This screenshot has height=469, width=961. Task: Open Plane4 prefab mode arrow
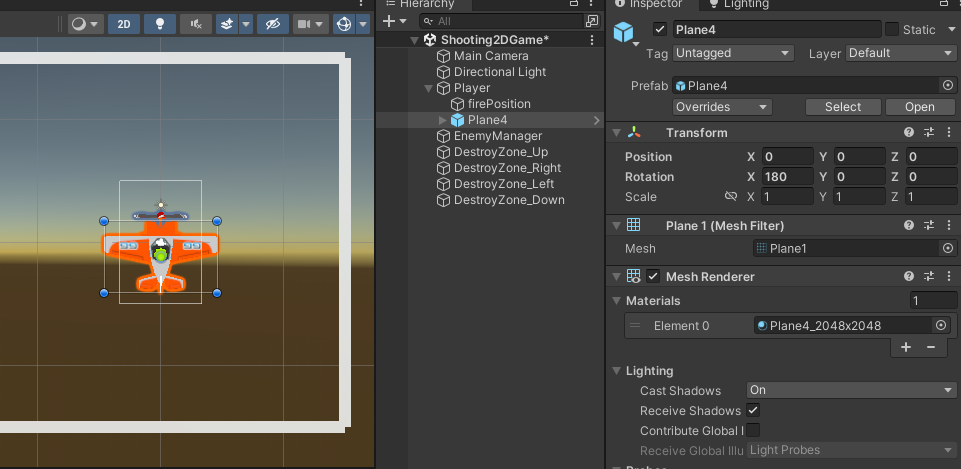[x=596, y=120]
